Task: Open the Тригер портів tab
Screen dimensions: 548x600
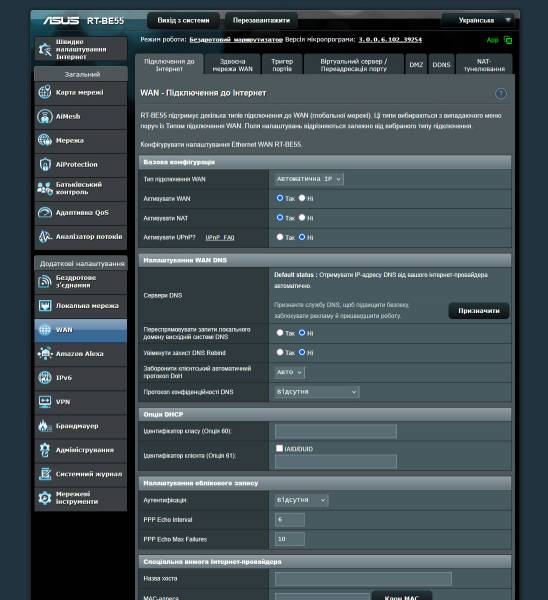Action: 282,65
